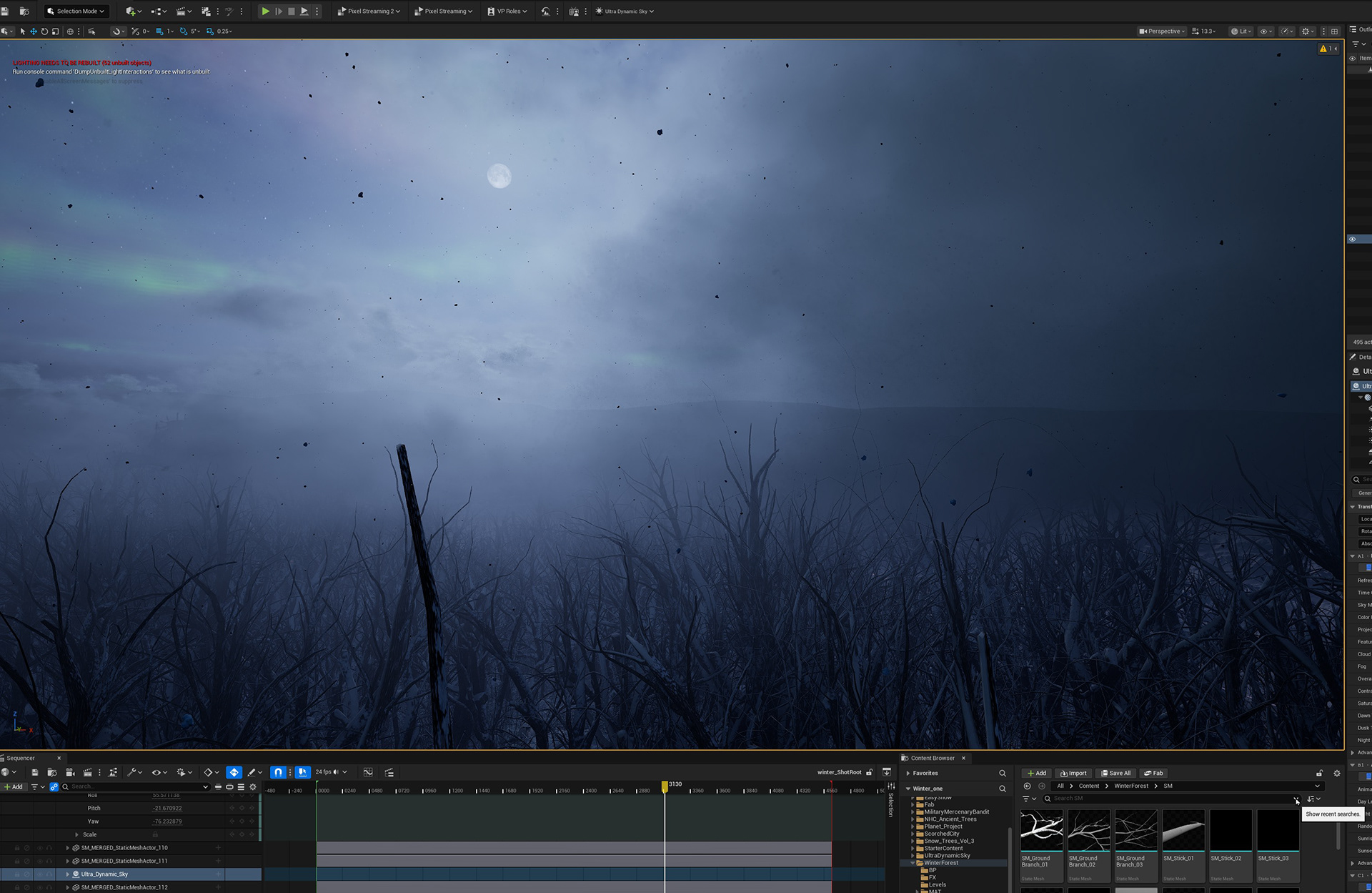
Task: Expand the Scale transform property
Action: click(x=77, y=834)
